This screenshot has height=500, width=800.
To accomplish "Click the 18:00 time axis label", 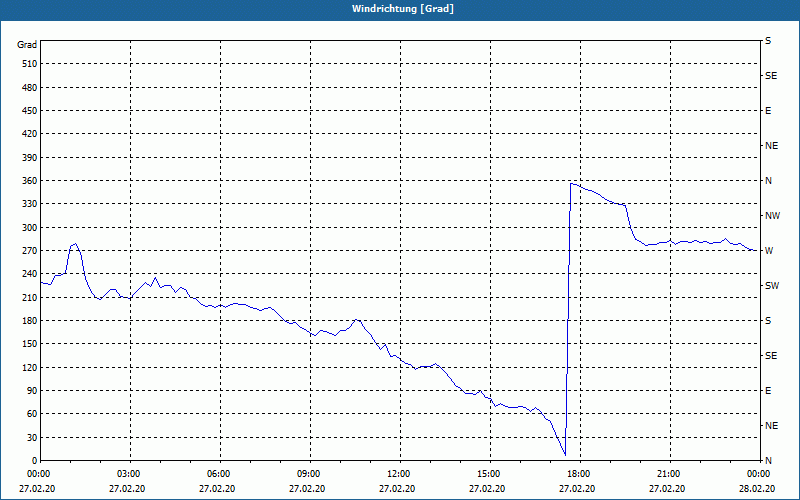I will 579,474.
